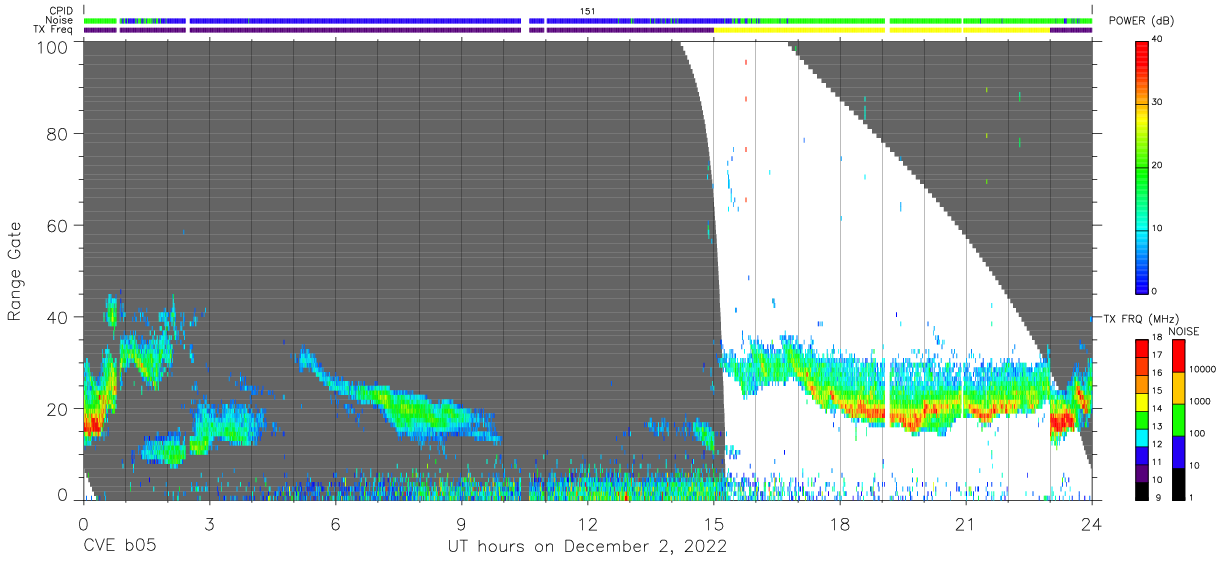Click the 'CPID' row label at top
The height and width of the screenshot is (567, 1228).
coord(62,11)
